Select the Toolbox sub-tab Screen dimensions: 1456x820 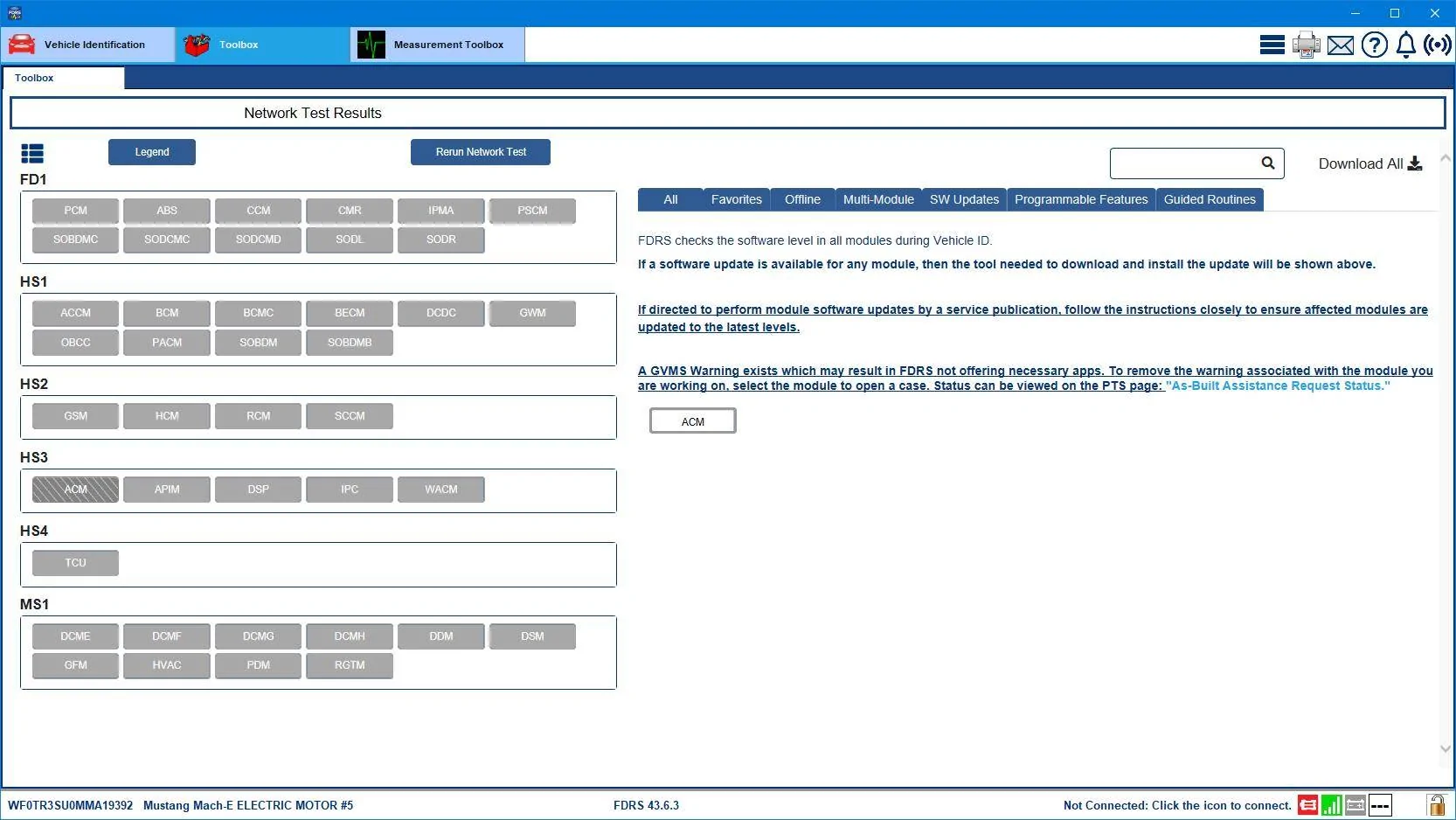(x=64, y=78)
